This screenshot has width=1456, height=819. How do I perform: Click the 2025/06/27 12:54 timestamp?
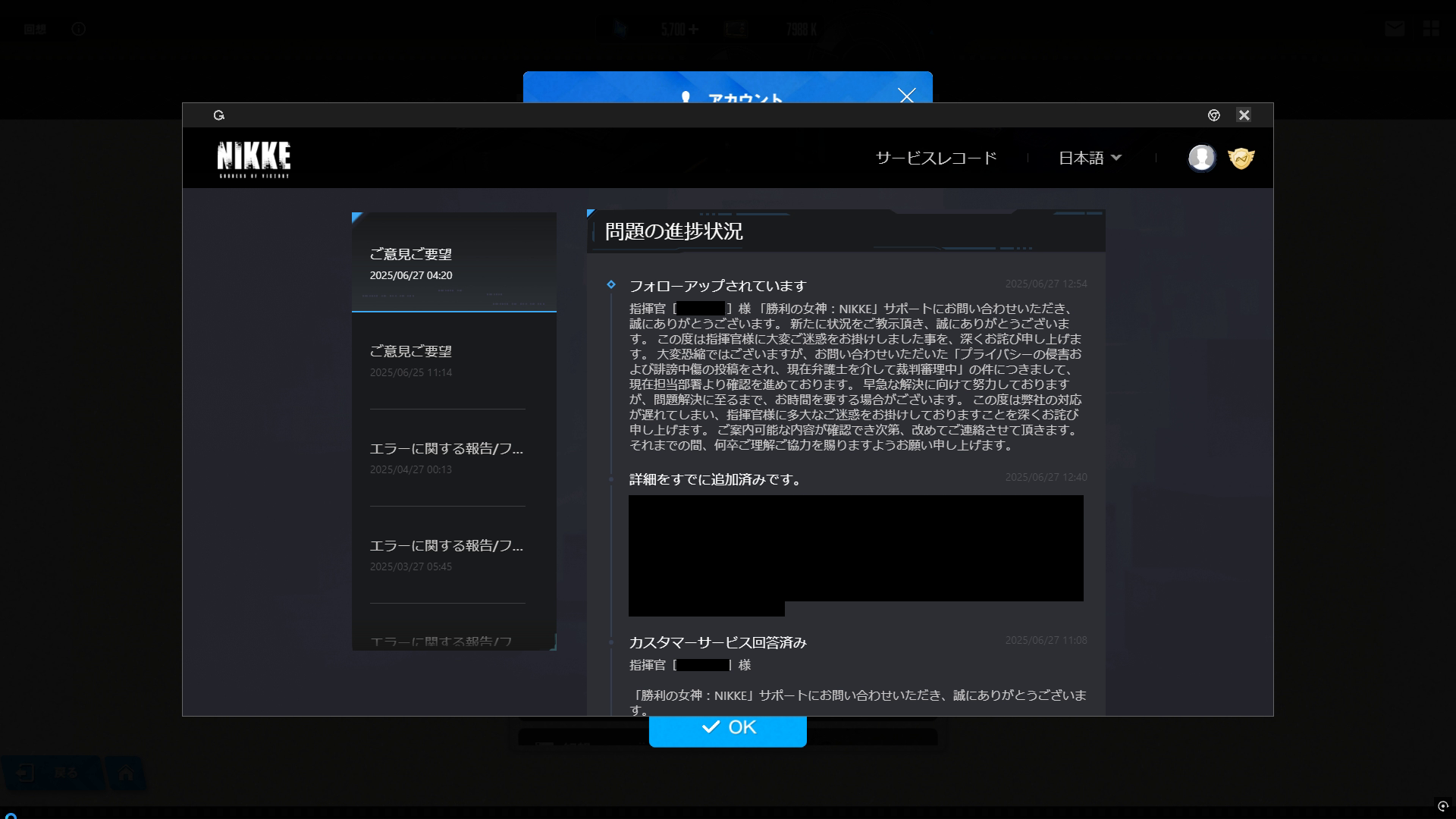1046,284
